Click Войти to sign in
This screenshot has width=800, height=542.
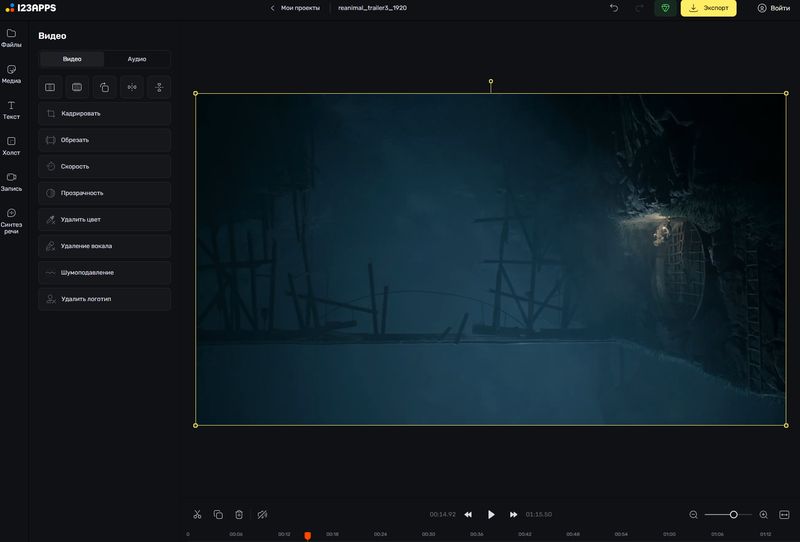pos(774,8)
